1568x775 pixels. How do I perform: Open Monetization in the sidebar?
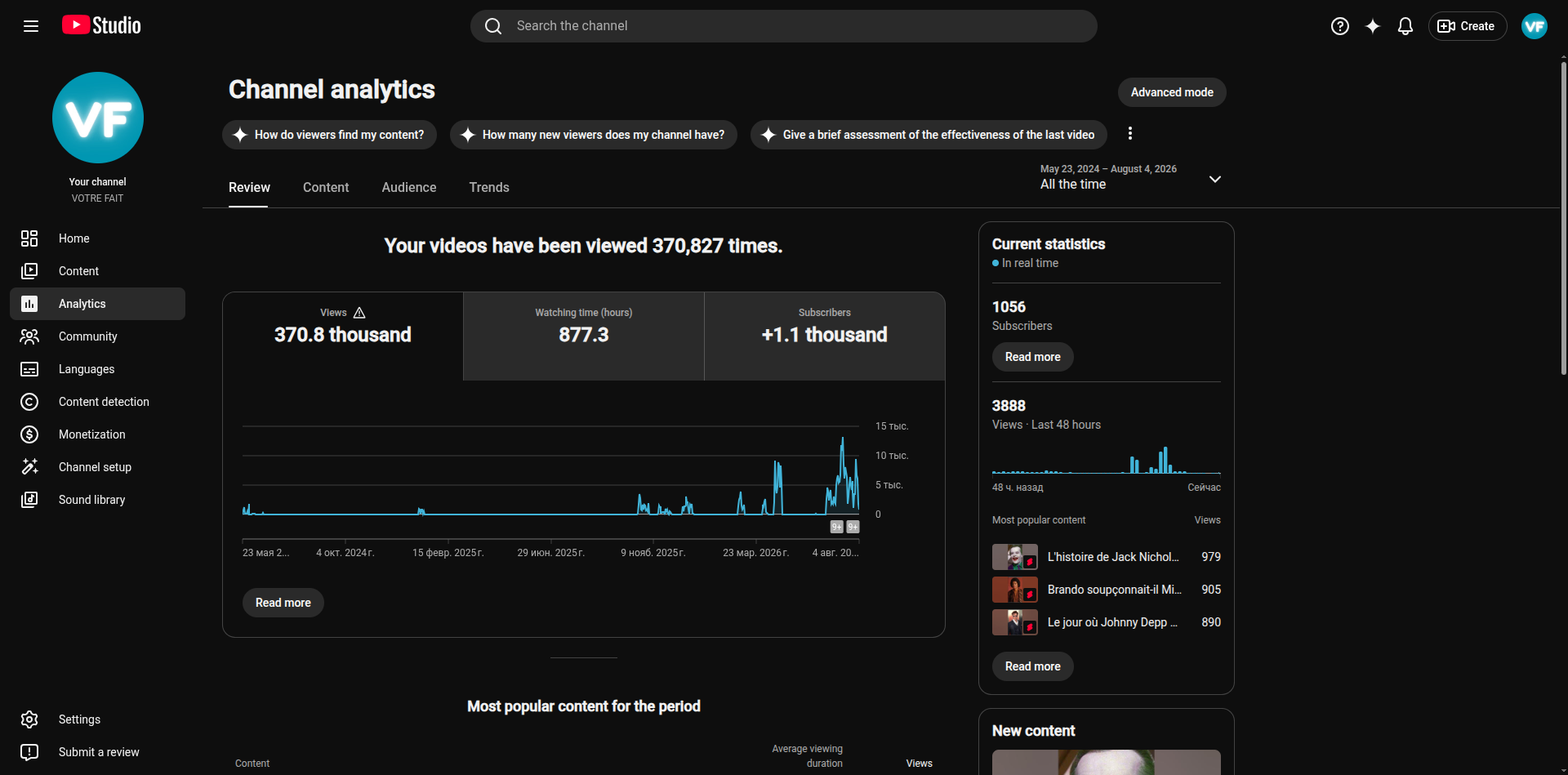click(x=98, y=434)
